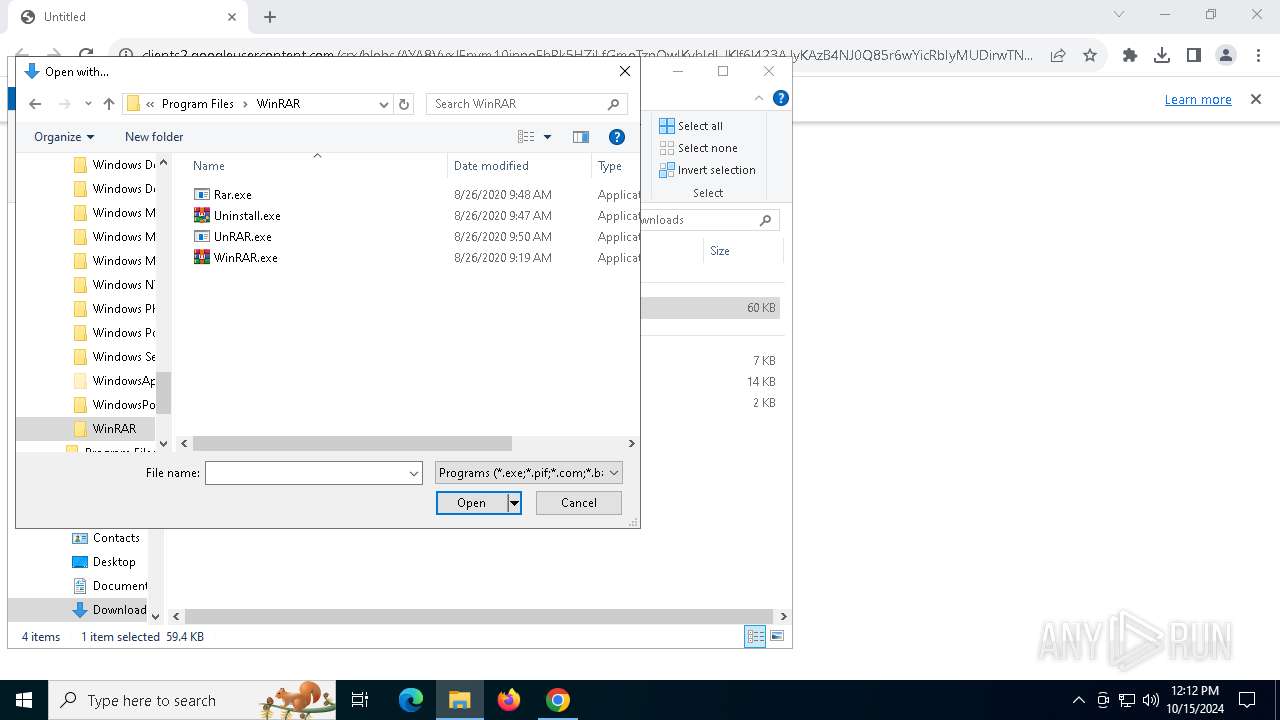
Task: Sort files by Type column
Action: pyautogui.click(x=614, y=166)
